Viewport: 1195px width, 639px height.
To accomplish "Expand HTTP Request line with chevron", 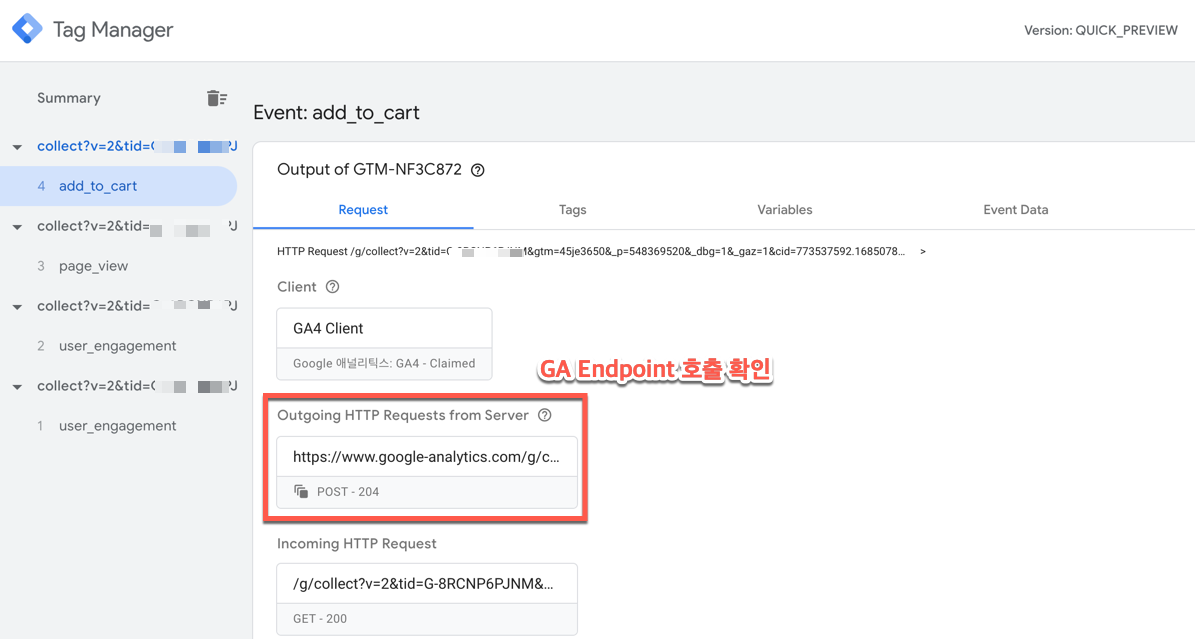I will 923,251.
